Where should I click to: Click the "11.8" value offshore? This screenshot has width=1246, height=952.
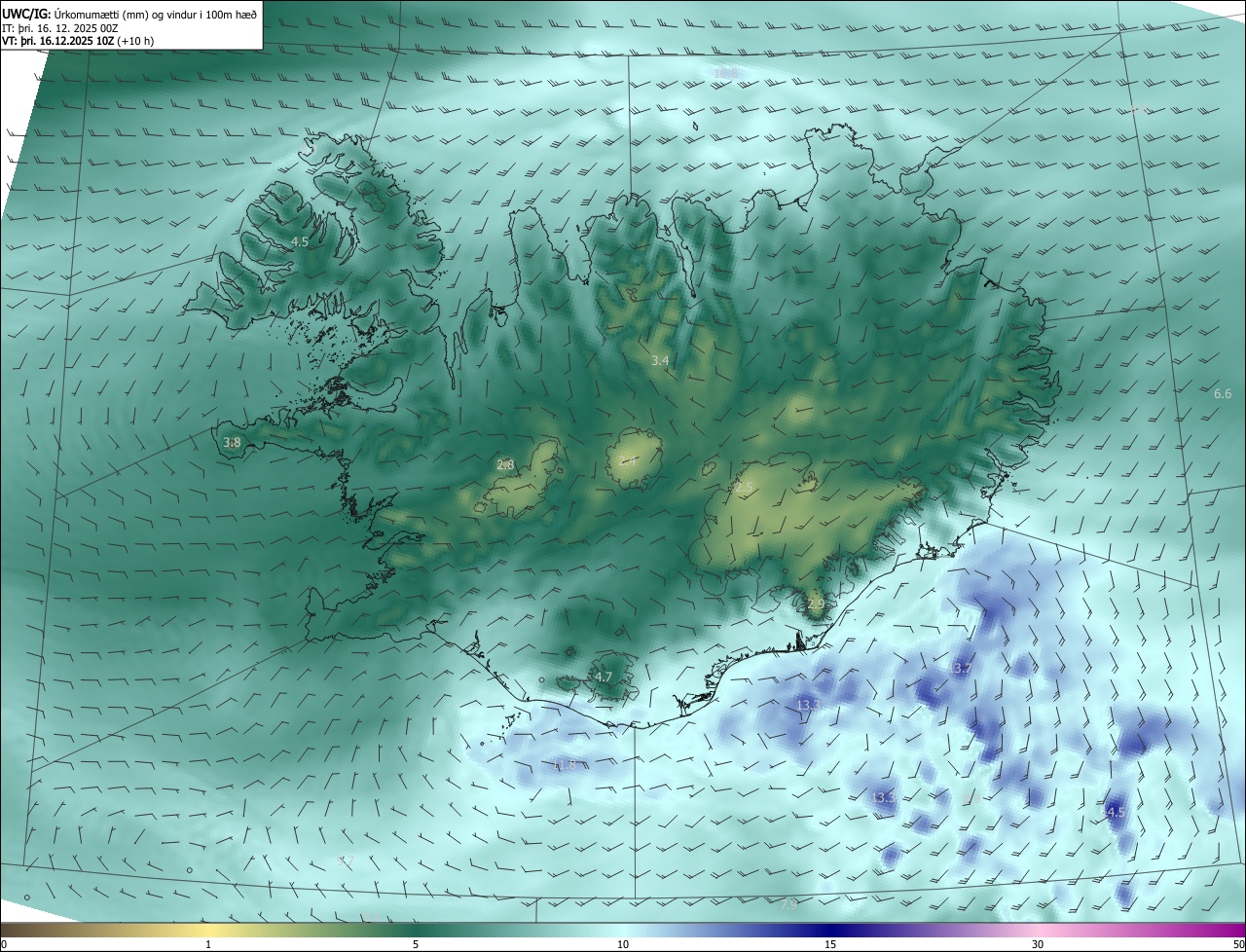tap(566, 765)
